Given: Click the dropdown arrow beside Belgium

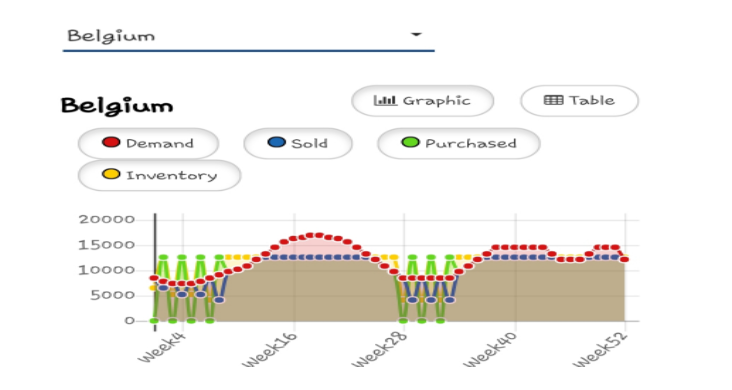Looking at the screenshot, I should (416, 35).
